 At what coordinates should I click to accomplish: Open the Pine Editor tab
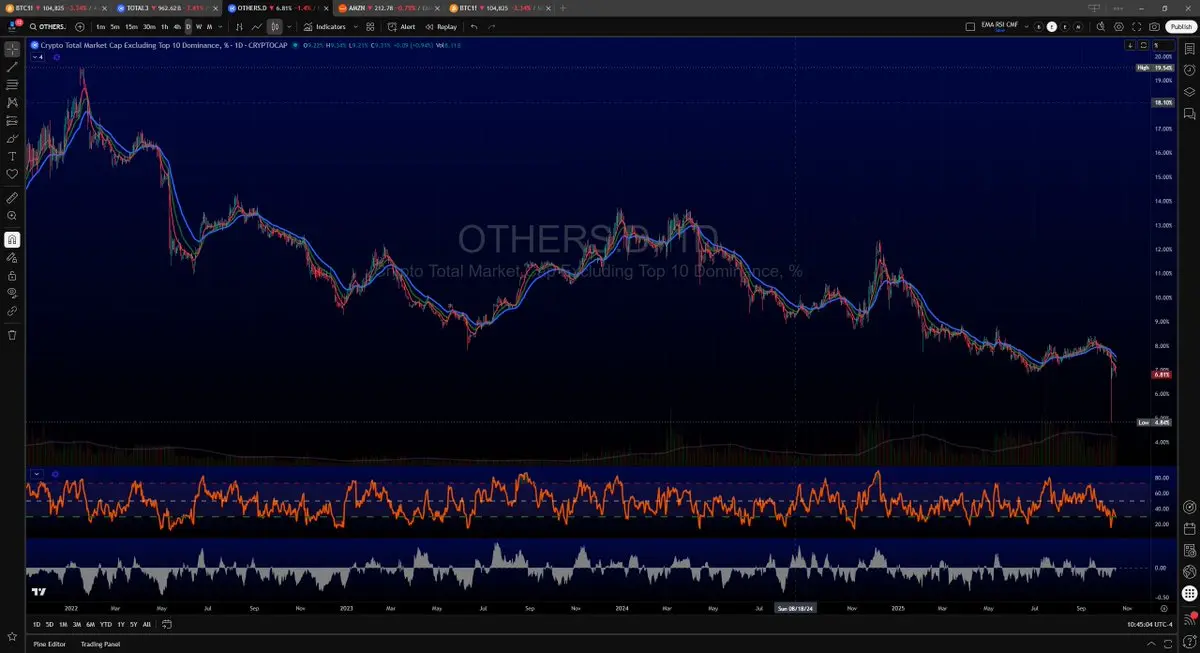pos(50,644)
